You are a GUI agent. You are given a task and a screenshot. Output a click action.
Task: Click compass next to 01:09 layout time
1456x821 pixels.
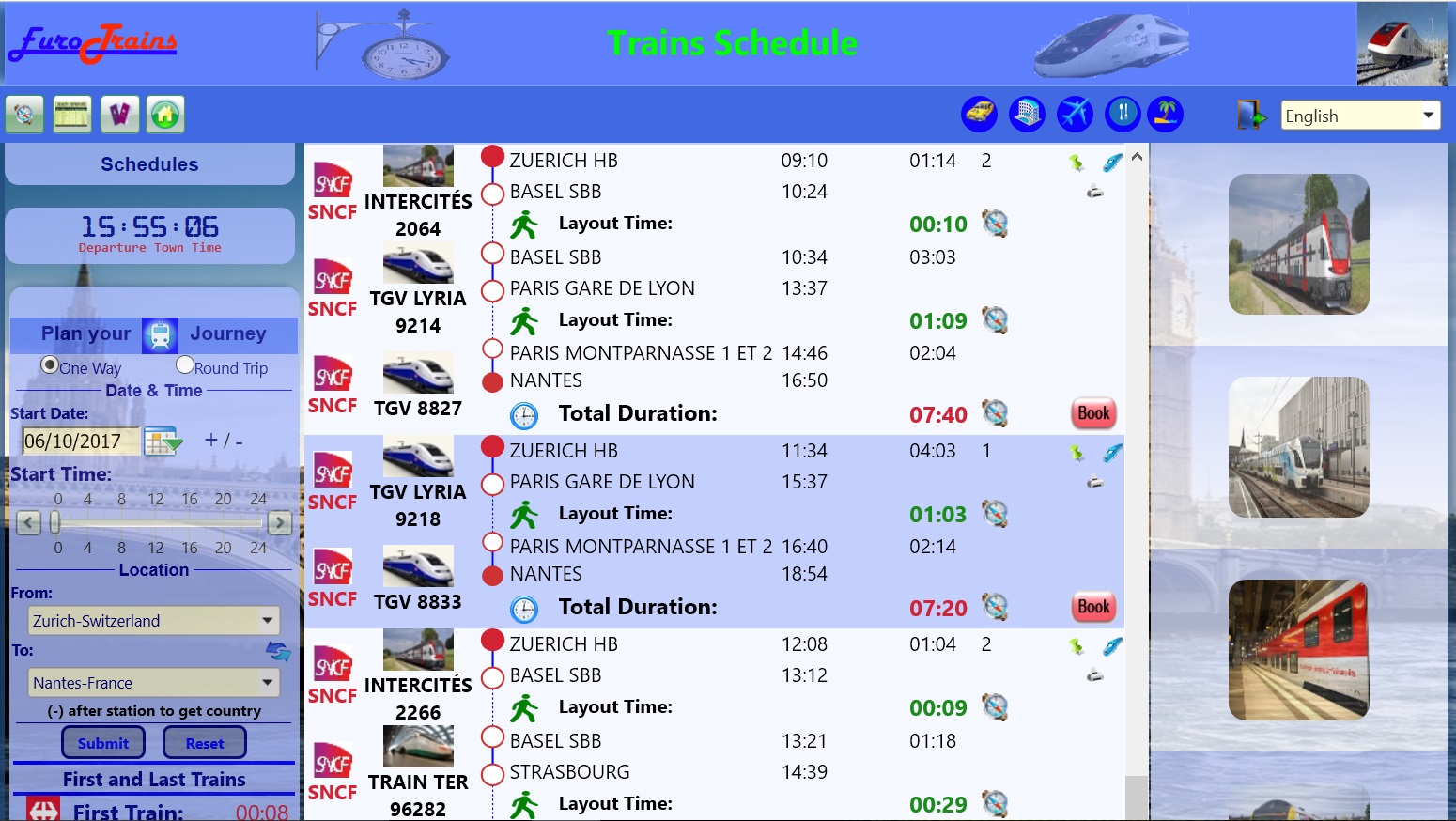click(x=995, y=320)
